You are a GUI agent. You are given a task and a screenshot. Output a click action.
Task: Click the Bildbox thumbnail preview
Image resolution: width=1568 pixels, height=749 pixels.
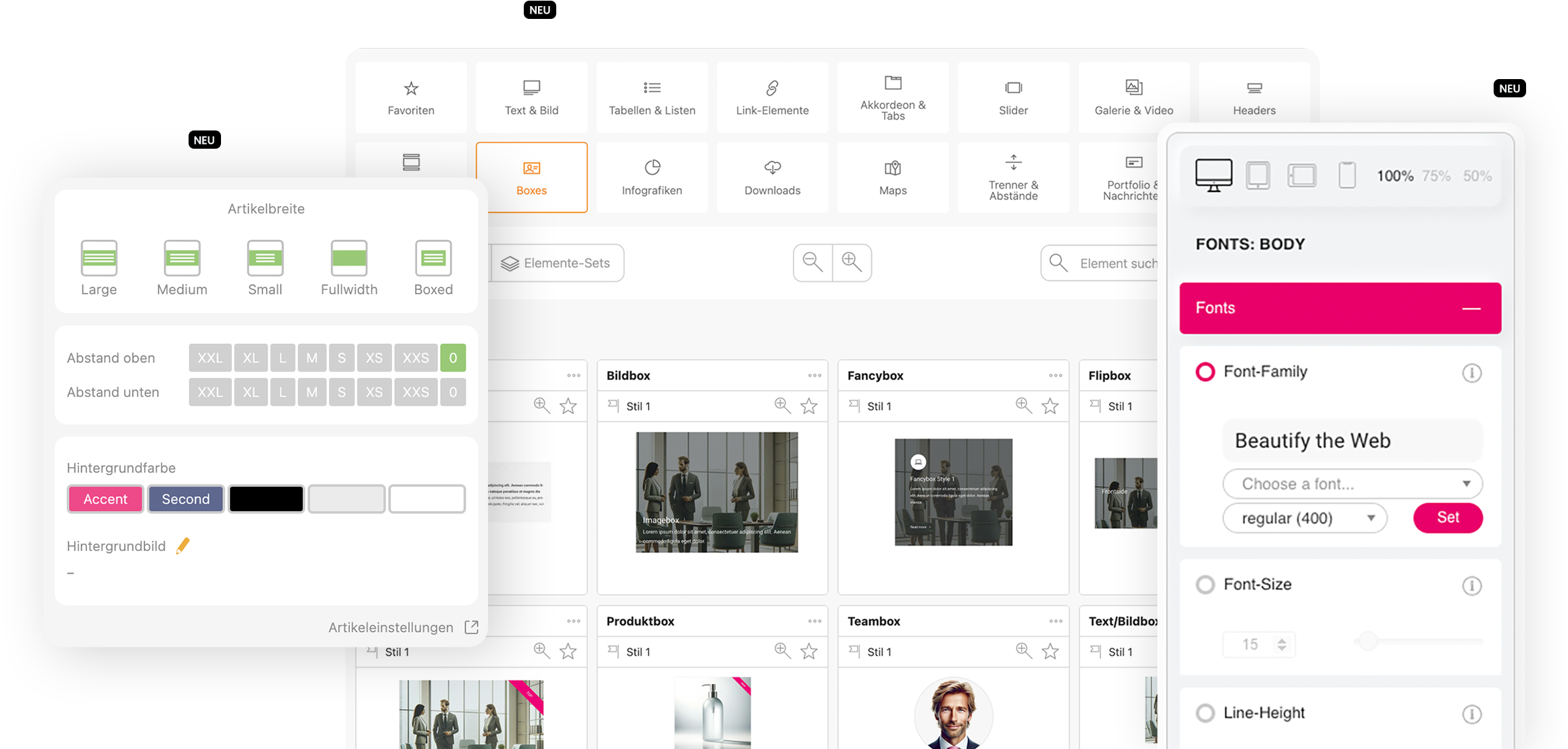pyautogui.click(x=715, y=490)
